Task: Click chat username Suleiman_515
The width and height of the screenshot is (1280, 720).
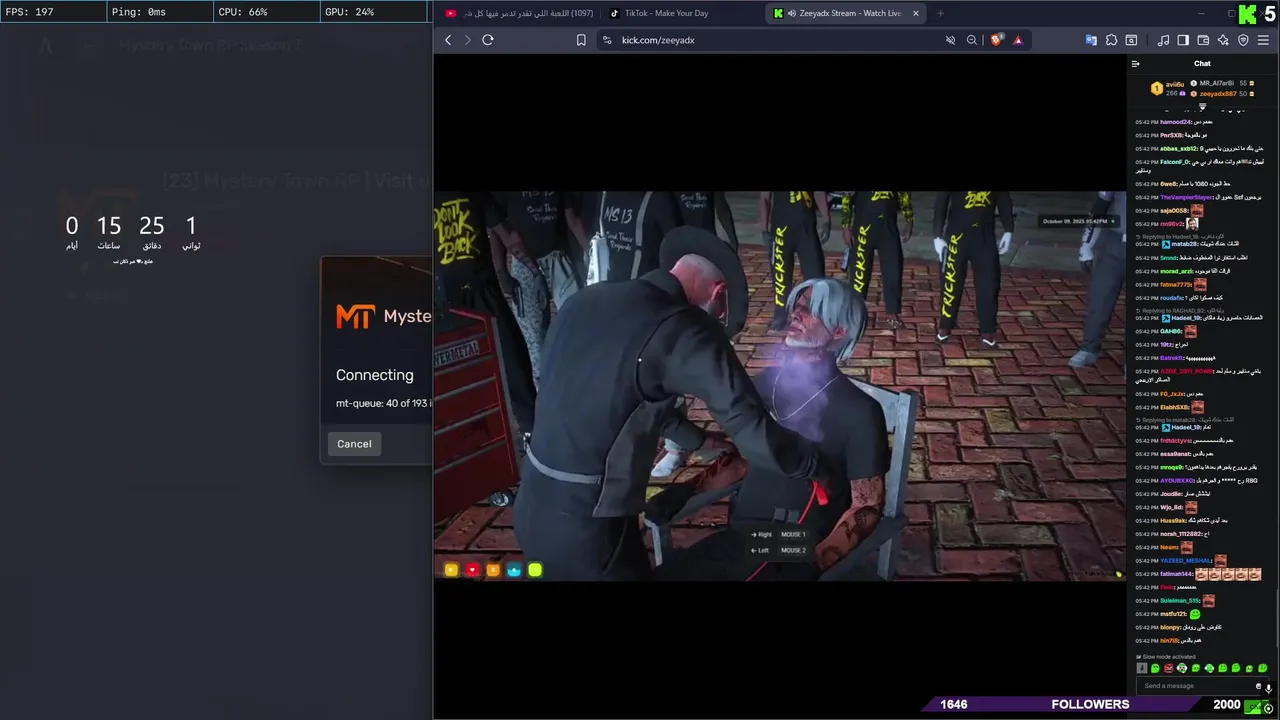Action: click(x=1180, y=601)
